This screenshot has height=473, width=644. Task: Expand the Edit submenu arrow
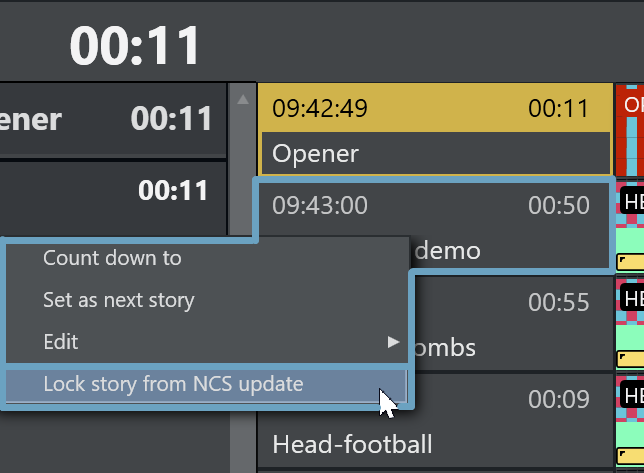393,342
